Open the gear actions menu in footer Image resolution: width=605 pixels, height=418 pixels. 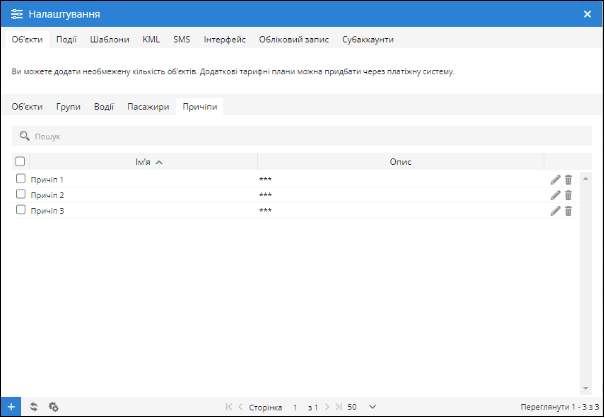[54, 407]
